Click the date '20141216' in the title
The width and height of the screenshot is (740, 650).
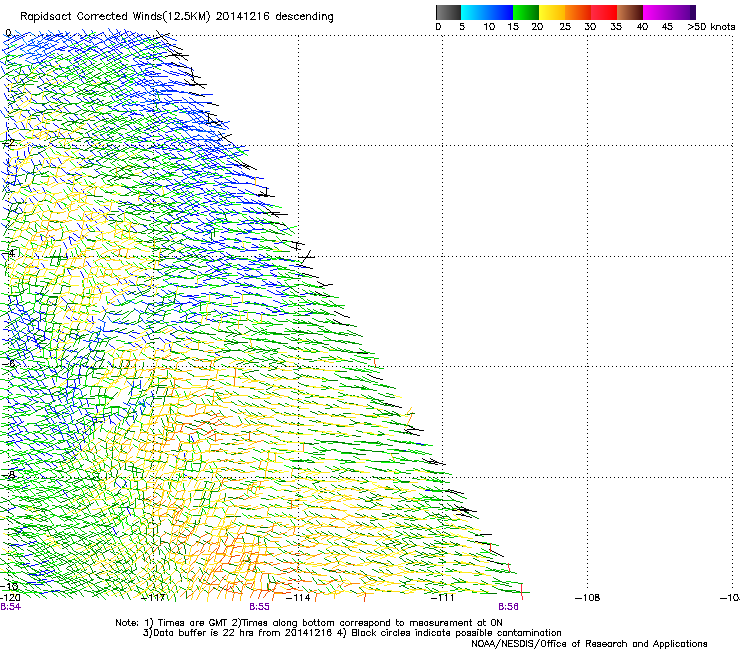point(243,16)
